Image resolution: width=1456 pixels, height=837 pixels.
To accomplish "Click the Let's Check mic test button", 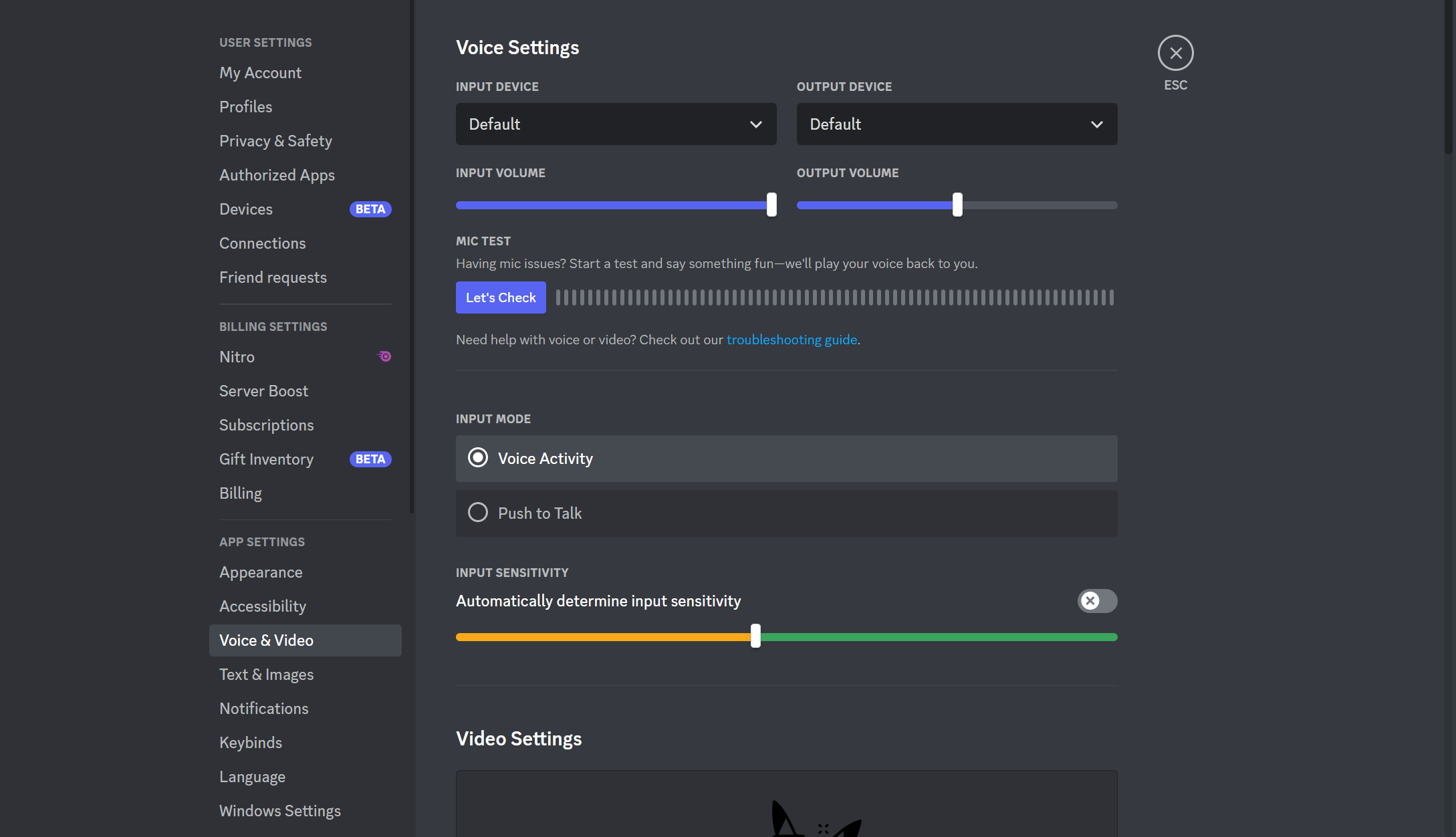I will tap(500, 297).
